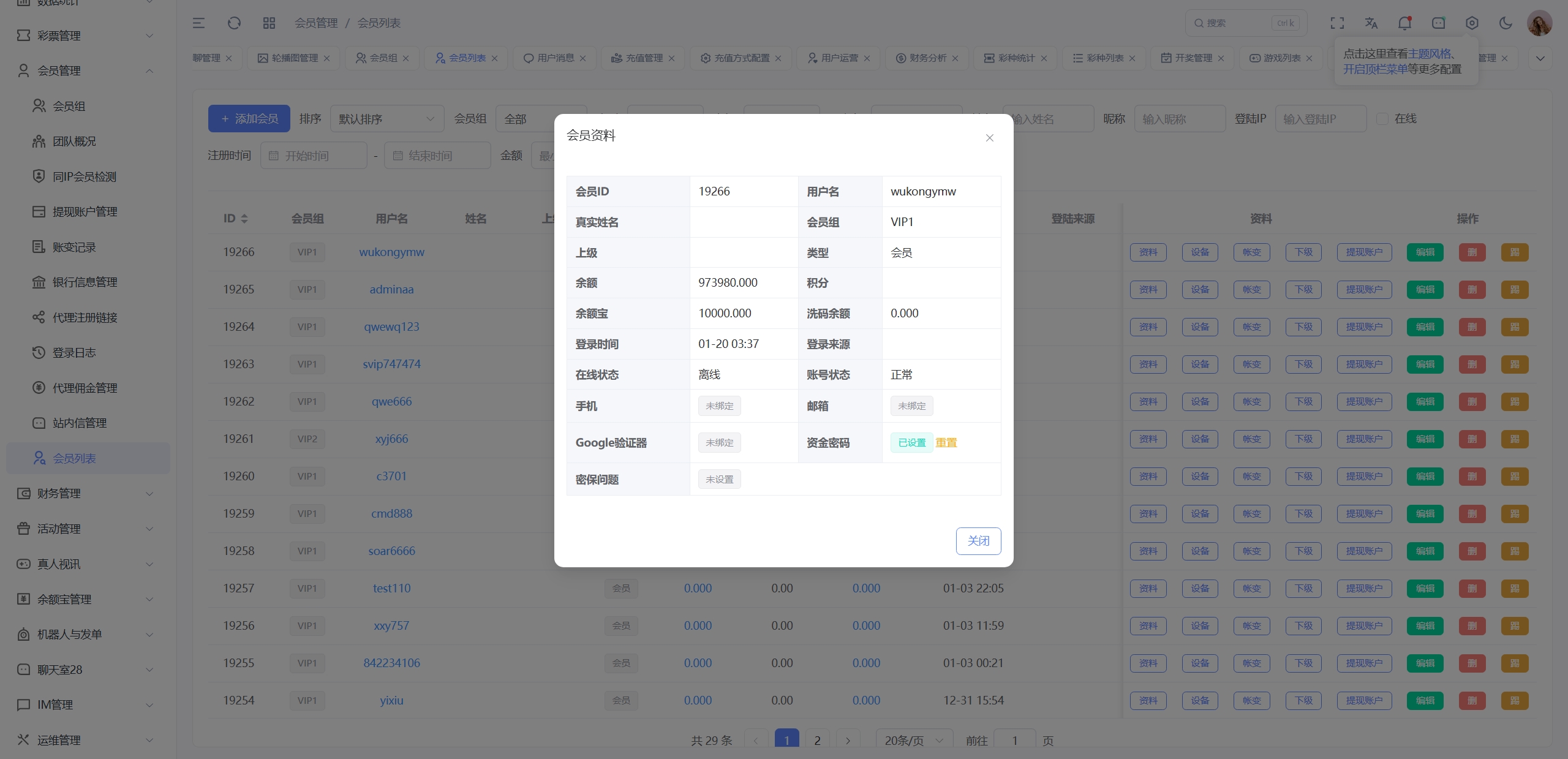The height and width of the screenshot is (759, 1568).
Task: Enable the 在线 checkbox near 登陆IP
Action: [1383, 118]
